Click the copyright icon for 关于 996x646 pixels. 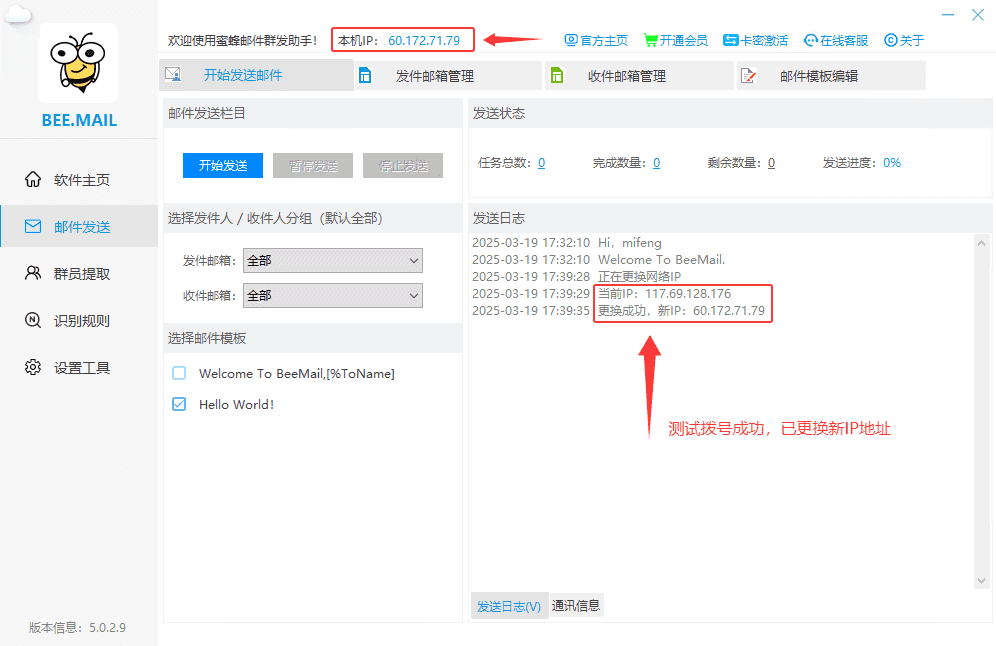[891, 41]
